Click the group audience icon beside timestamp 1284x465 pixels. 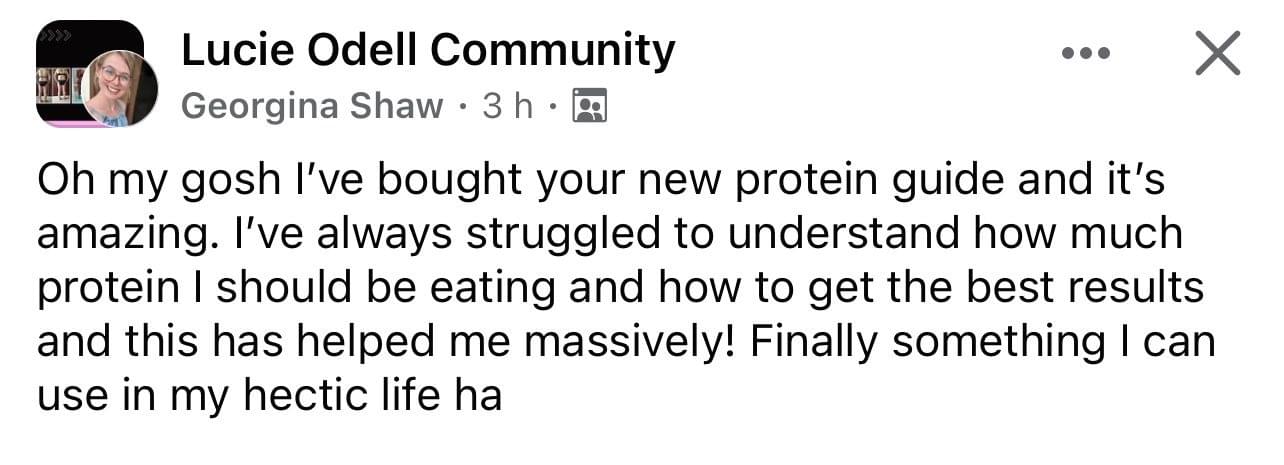pos(589,106)
